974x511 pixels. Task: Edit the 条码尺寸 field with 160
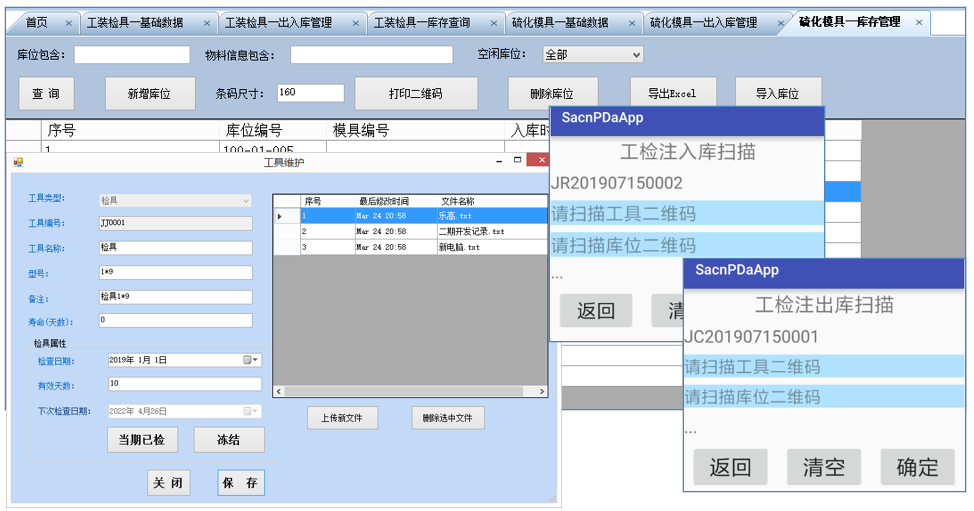[311, 93]
